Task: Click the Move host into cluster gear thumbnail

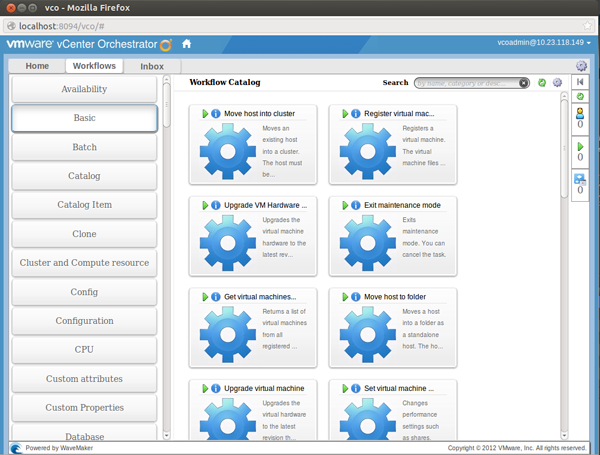Action: [x=228, y=151]
